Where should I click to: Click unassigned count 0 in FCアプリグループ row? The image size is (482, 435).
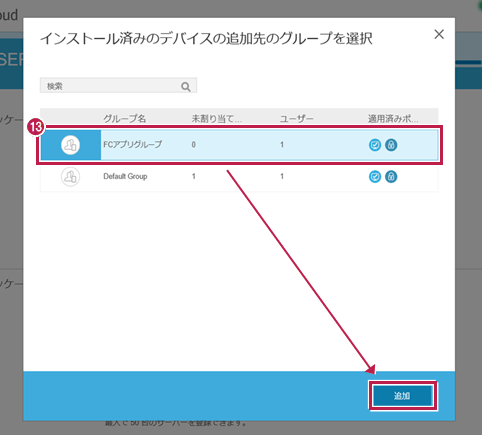click(x=194, y=145)
